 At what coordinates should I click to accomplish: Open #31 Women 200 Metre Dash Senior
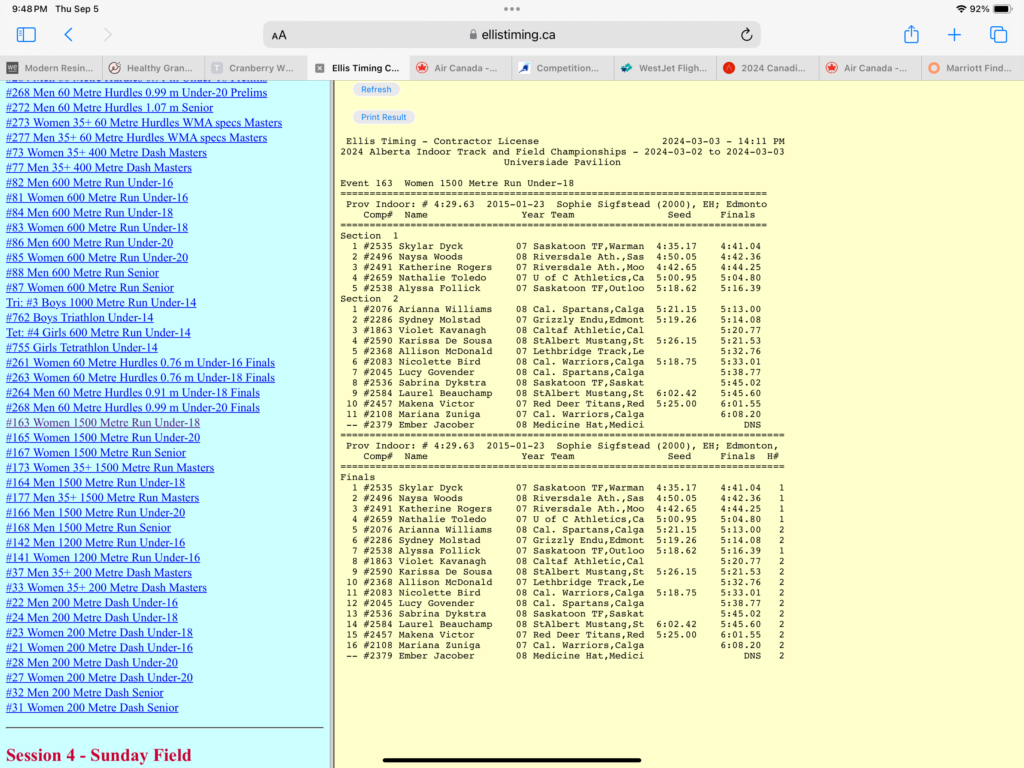[92, 709]
